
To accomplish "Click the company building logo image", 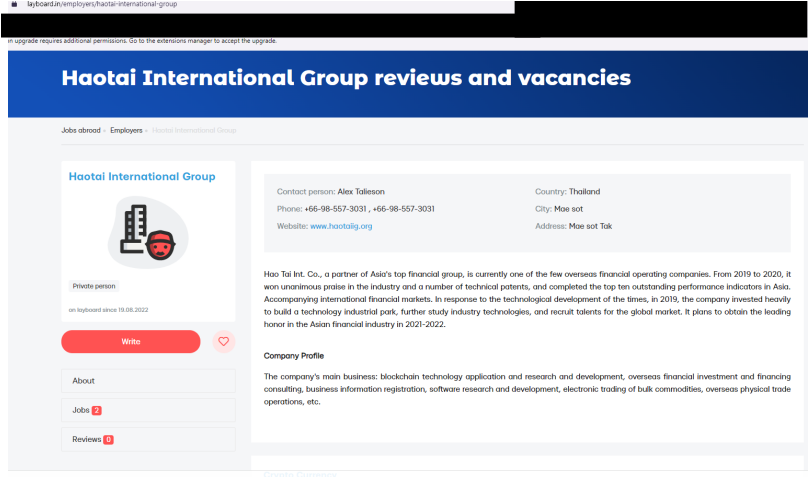I will point(148,232).
